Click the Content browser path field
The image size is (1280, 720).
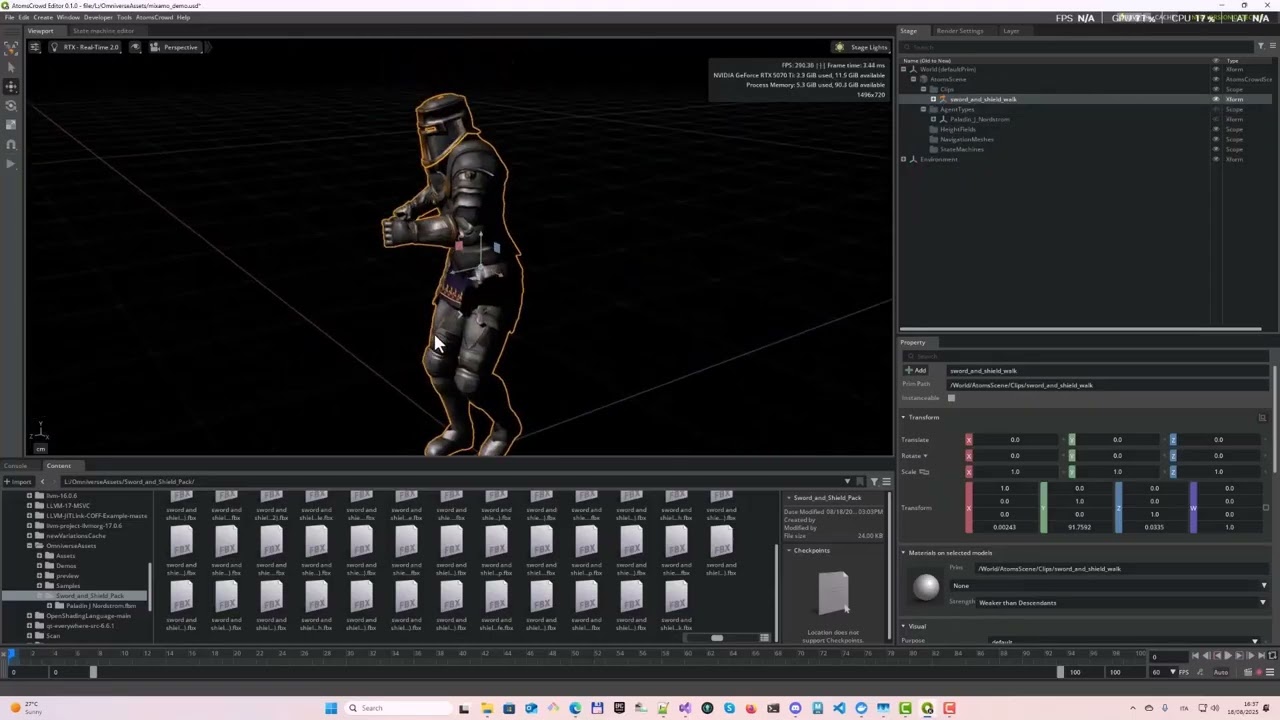point(450,482)
